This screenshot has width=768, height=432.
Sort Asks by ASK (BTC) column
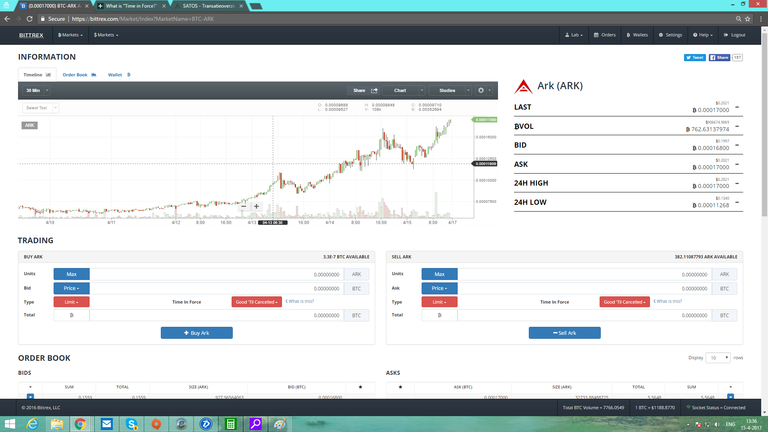pyautogui.click(x=463, y=387)
